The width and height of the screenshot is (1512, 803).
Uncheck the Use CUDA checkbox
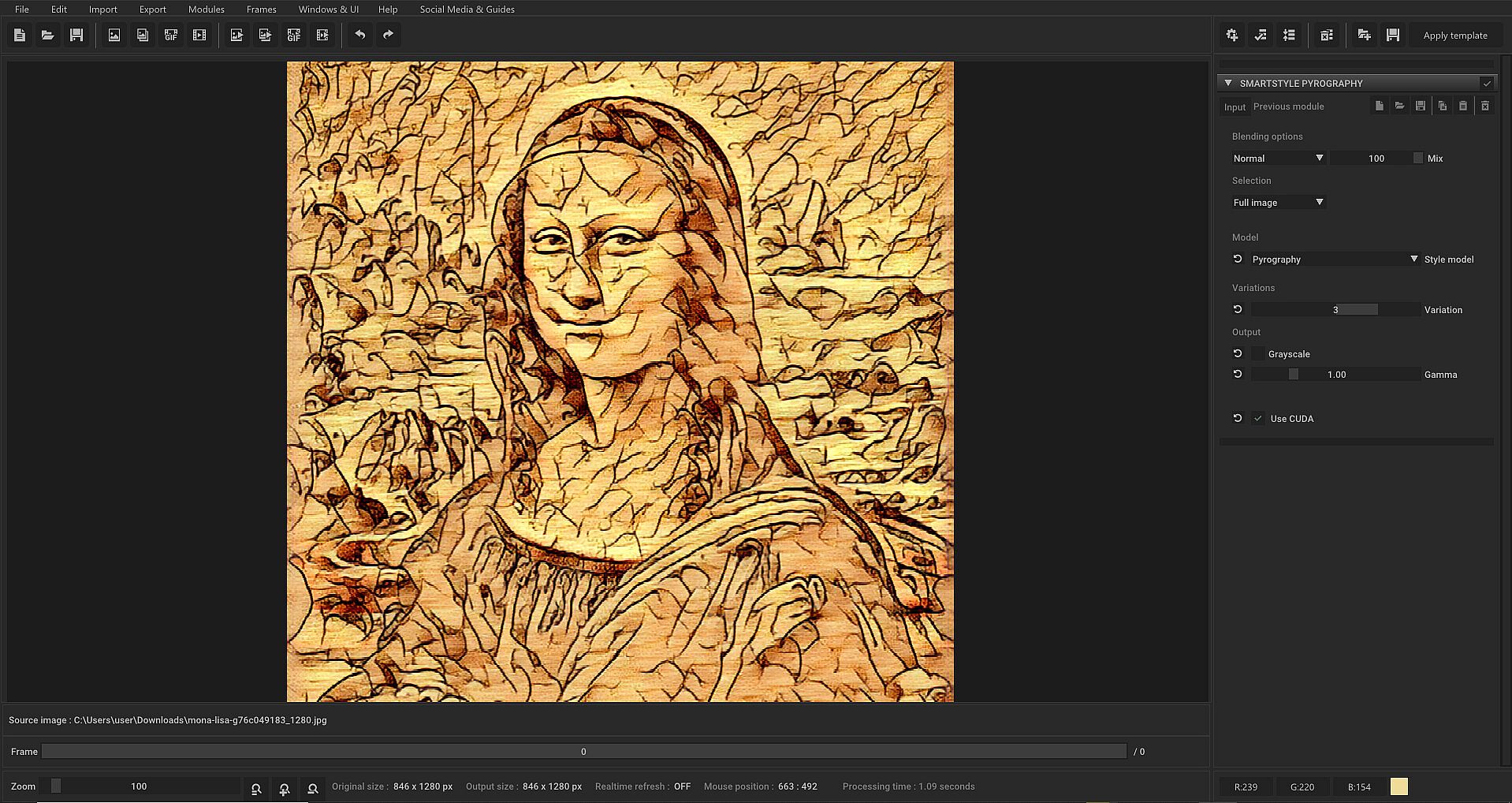[x=1258, y=419]
